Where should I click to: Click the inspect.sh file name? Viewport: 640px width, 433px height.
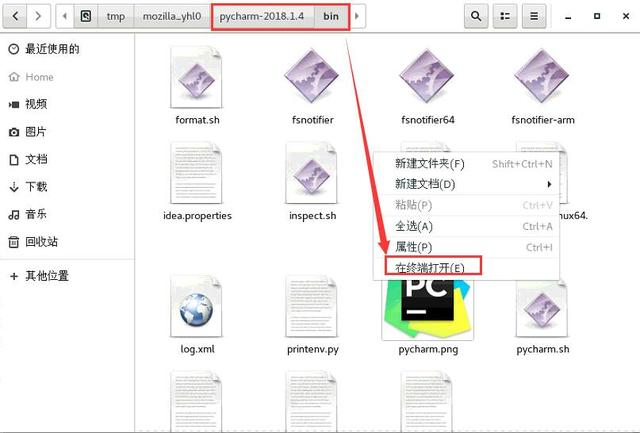point(313,215)
